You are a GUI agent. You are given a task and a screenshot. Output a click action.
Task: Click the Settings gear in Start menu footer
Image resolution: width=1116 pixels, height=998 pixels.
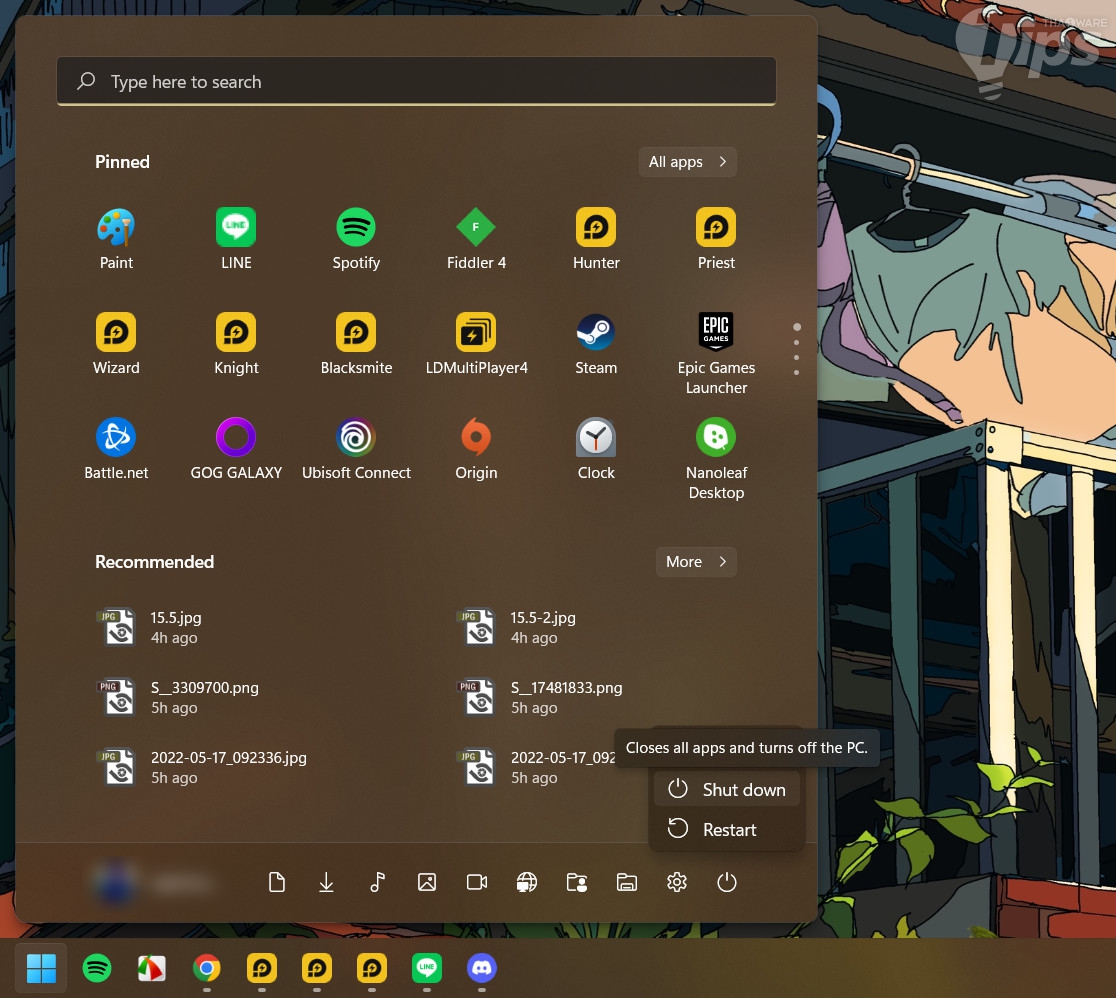pos(677,882)
